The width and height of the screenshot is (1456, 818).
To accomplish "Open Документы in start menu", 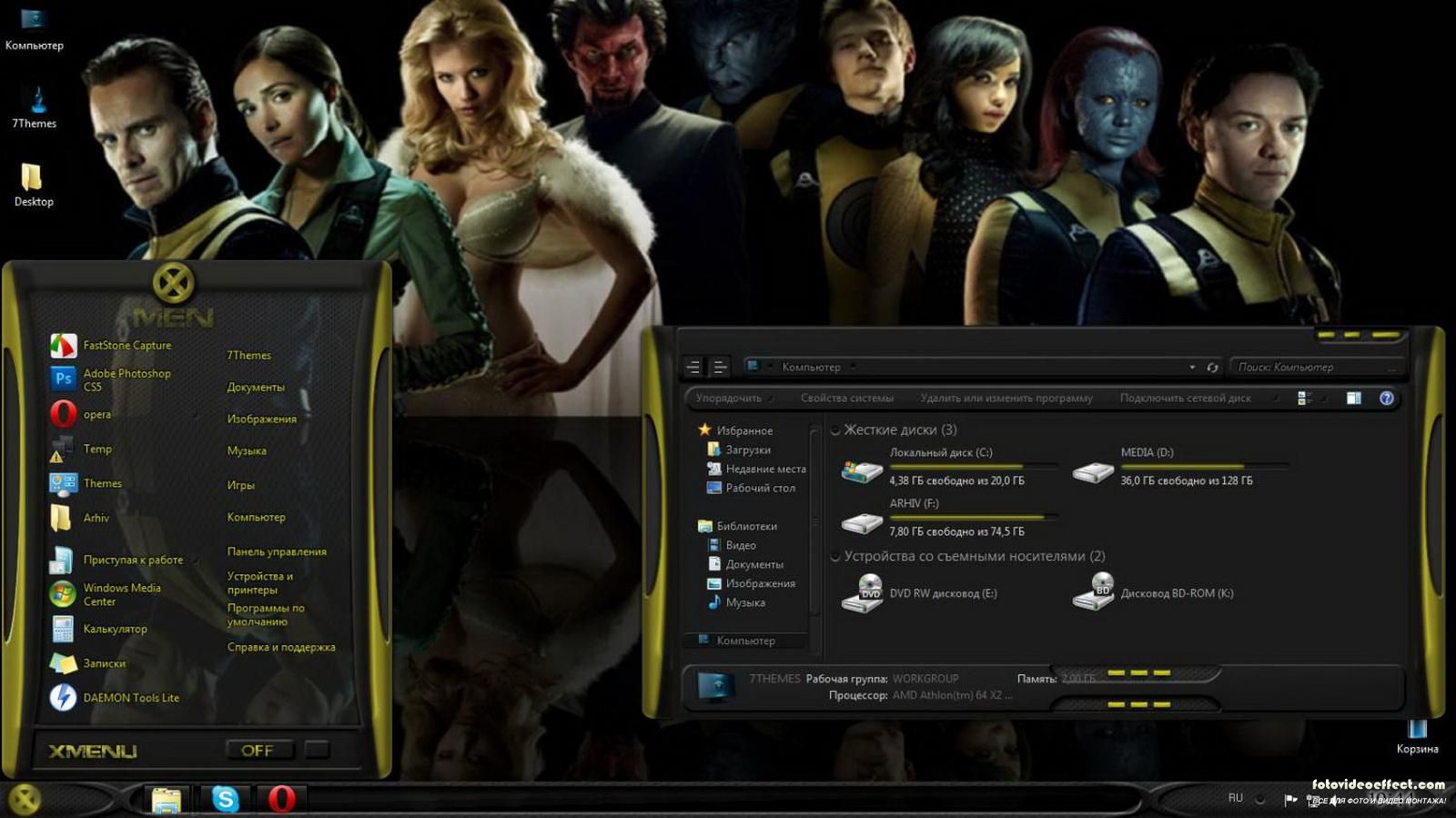I will point(256,387).
